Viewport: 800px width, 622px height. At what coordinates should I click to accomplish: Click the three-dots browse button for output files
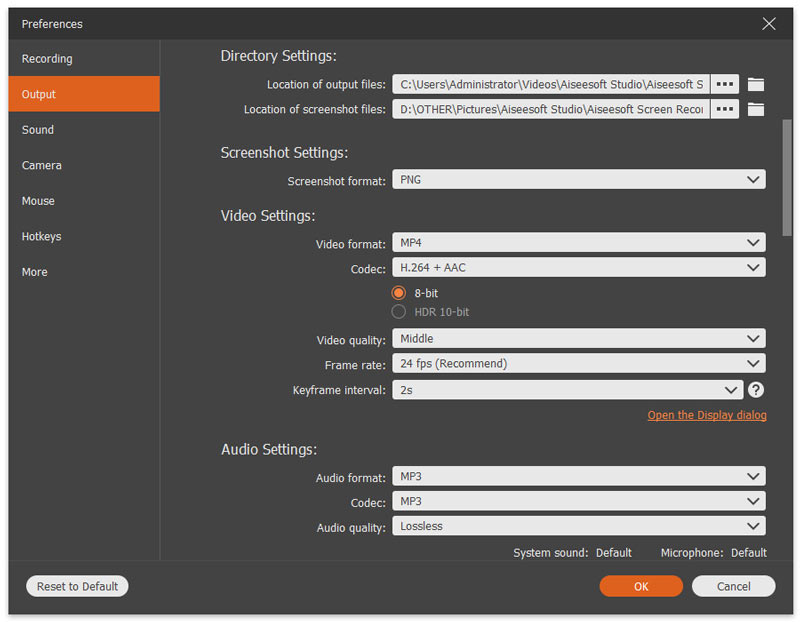pos(725,84)
